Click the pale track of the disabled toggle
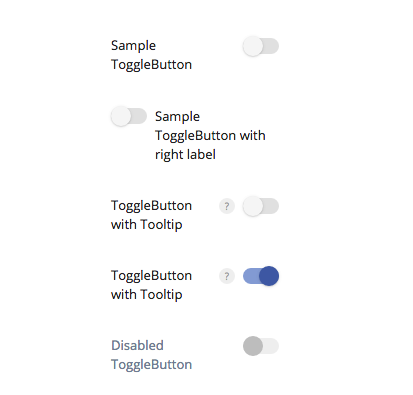Viewport: 413px width, 395px height. pyautogui.click(x=271, y=346)
